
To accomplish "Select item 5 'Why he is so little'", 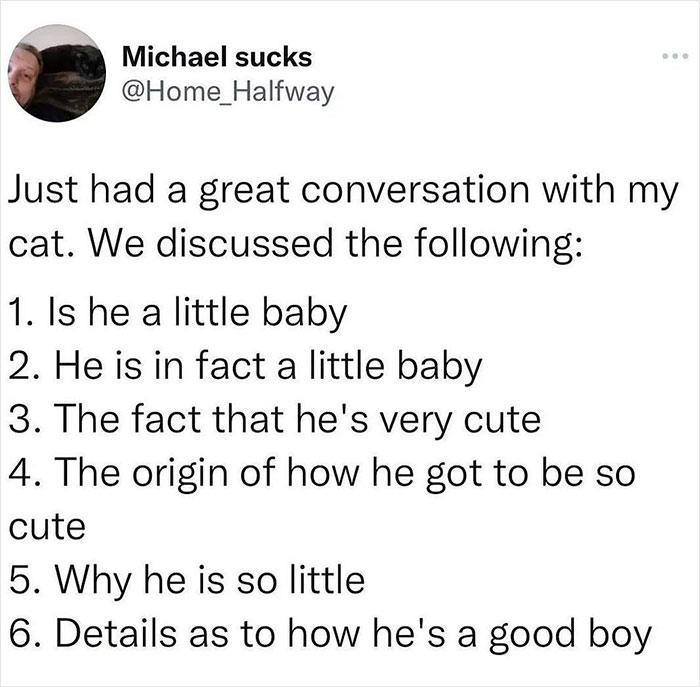I will pos(186,580).
